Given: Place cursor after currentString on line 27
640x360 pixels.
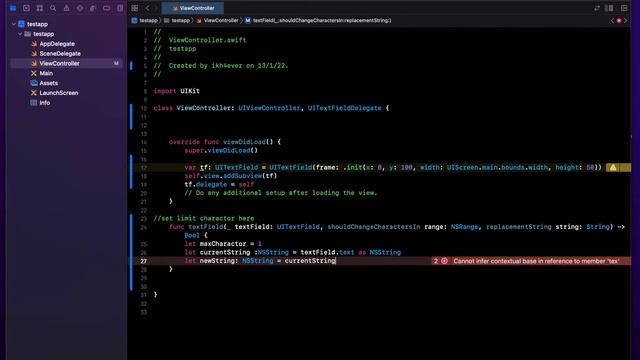Looking at the screenshot, I should 336,261.
